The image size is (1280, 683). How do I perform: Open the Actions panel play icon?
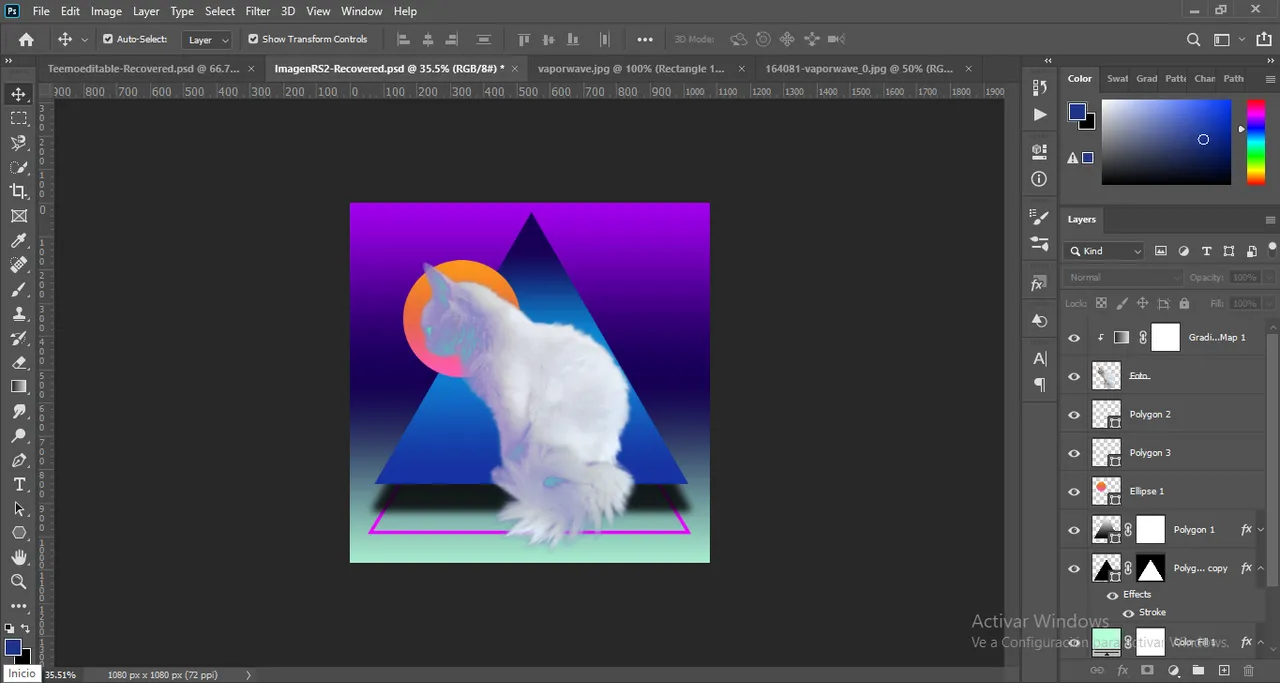click(1040, 115)
